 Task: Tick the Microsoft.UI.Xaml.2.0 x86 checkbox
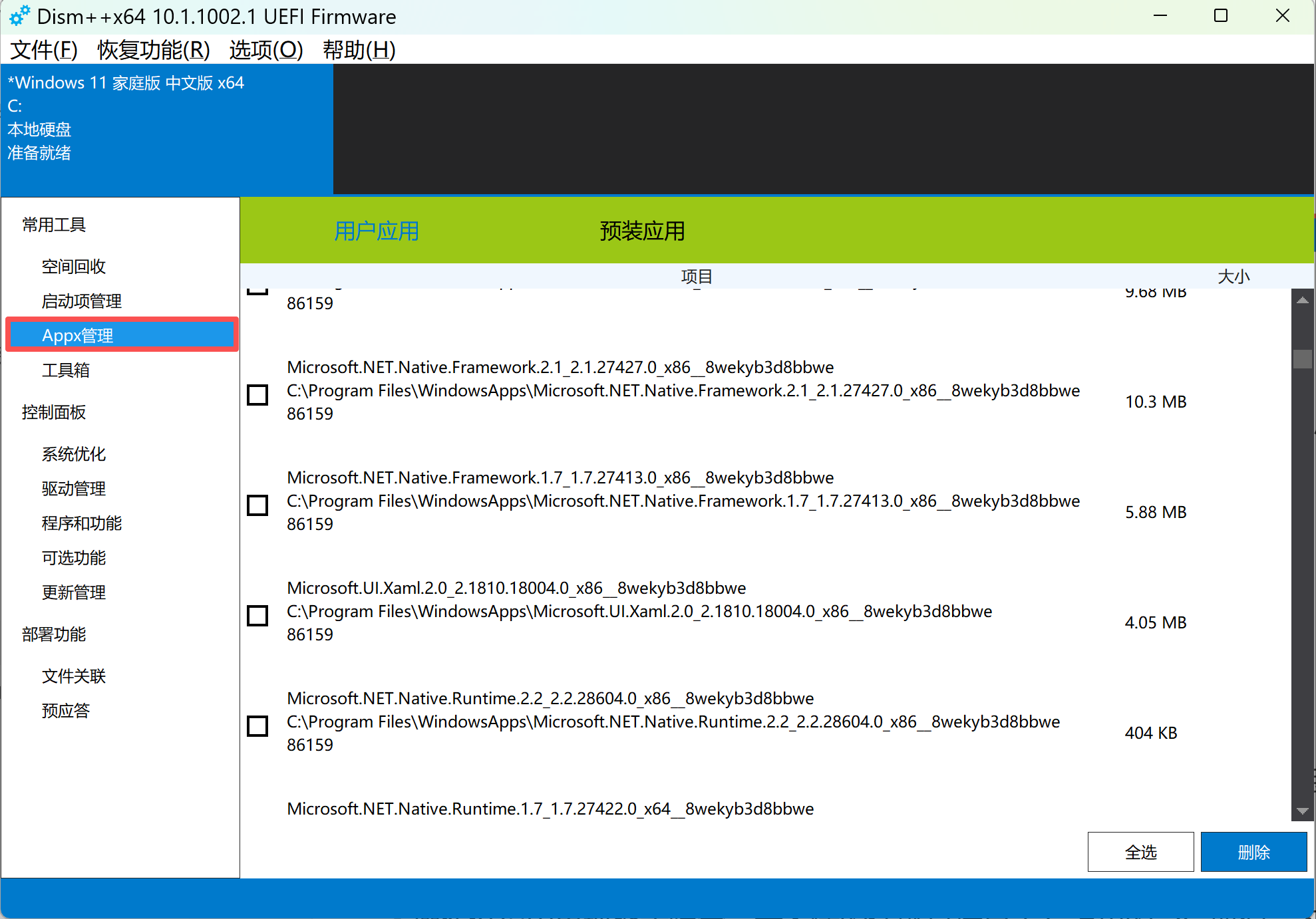257,616
